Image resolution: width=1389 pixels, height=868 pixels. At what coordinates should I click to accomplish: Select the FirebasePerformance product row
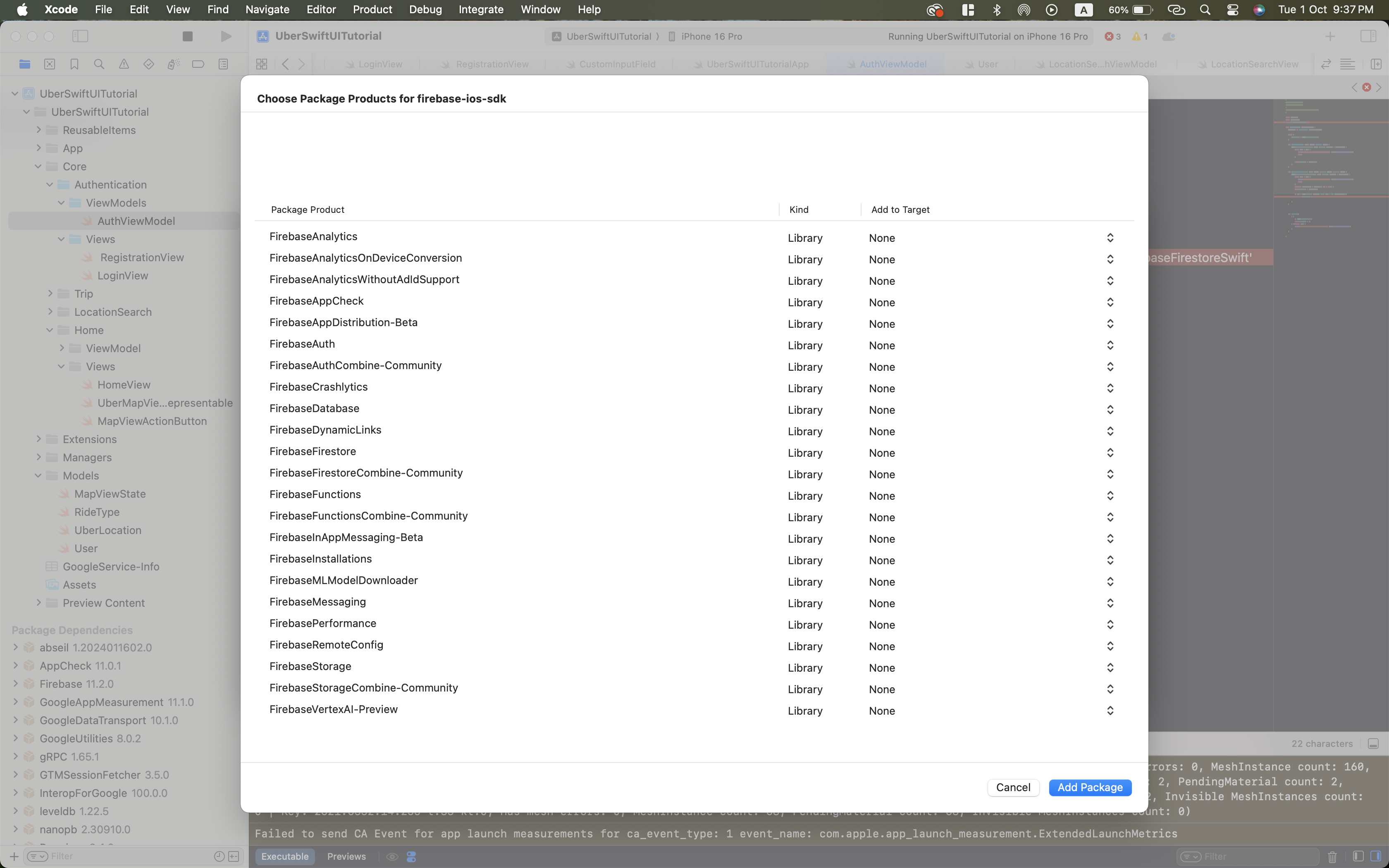pos(694,624)
